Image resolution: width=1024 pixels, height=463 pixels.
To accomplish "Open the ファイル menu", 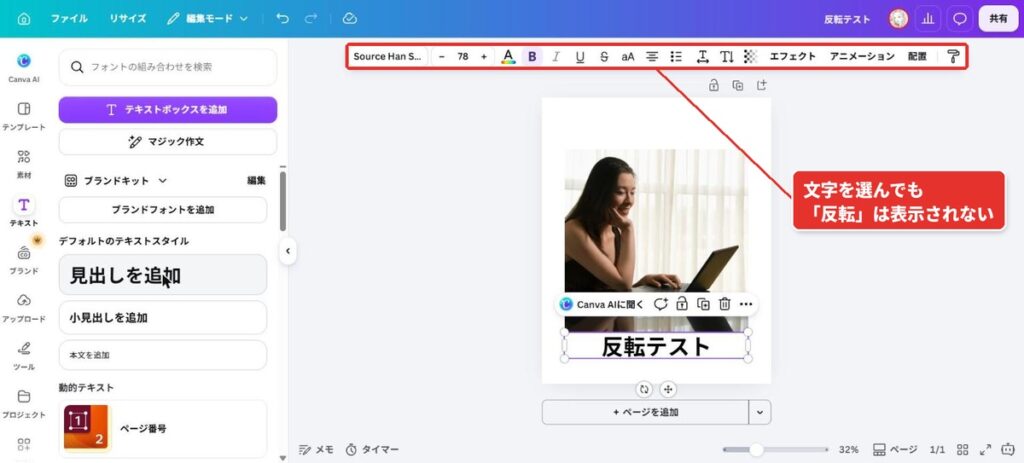I will [69, 19].
